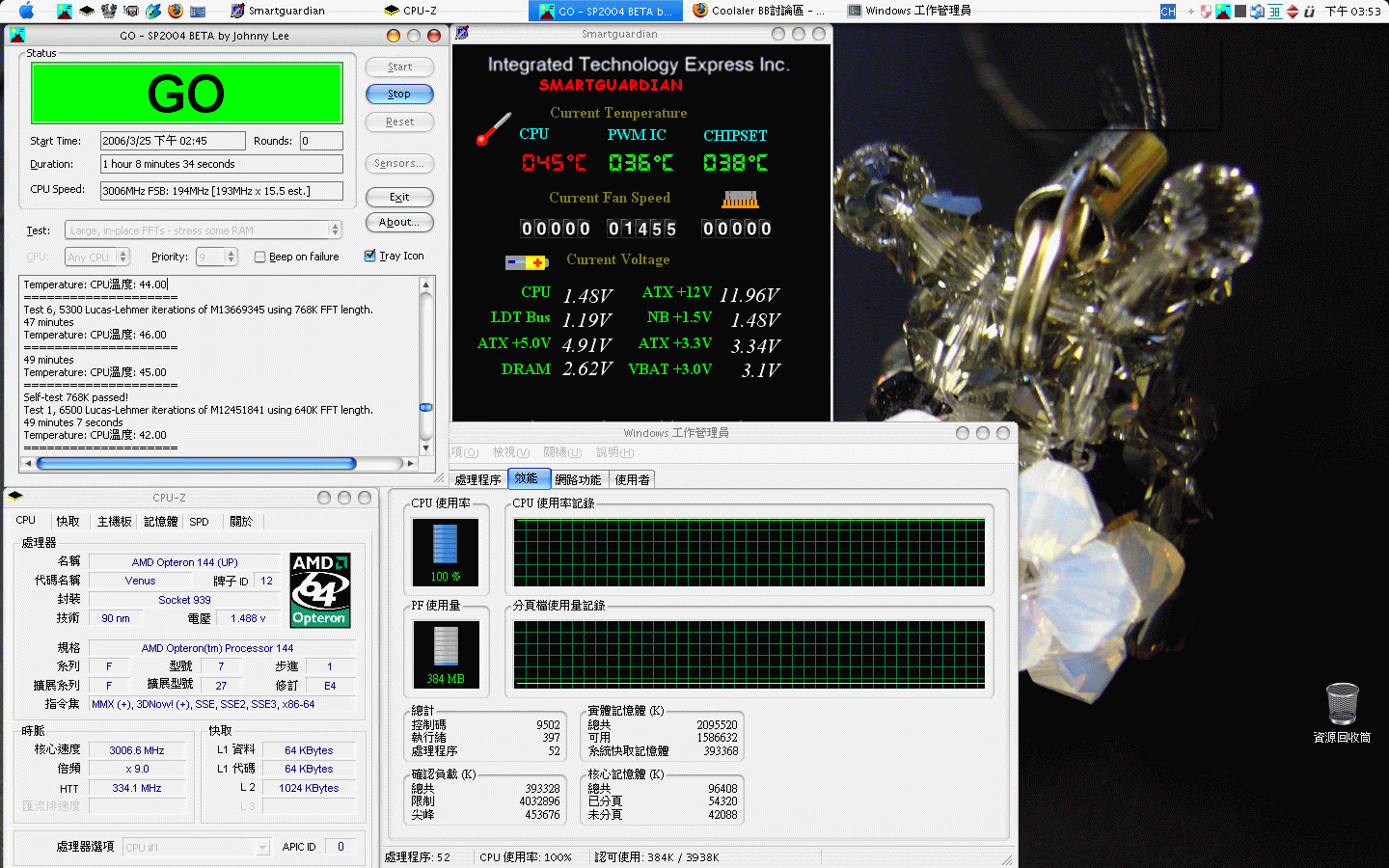Click the Reset button in SP2004
The width and height of the screenshot is (1389, 868).
click(399, 122)
